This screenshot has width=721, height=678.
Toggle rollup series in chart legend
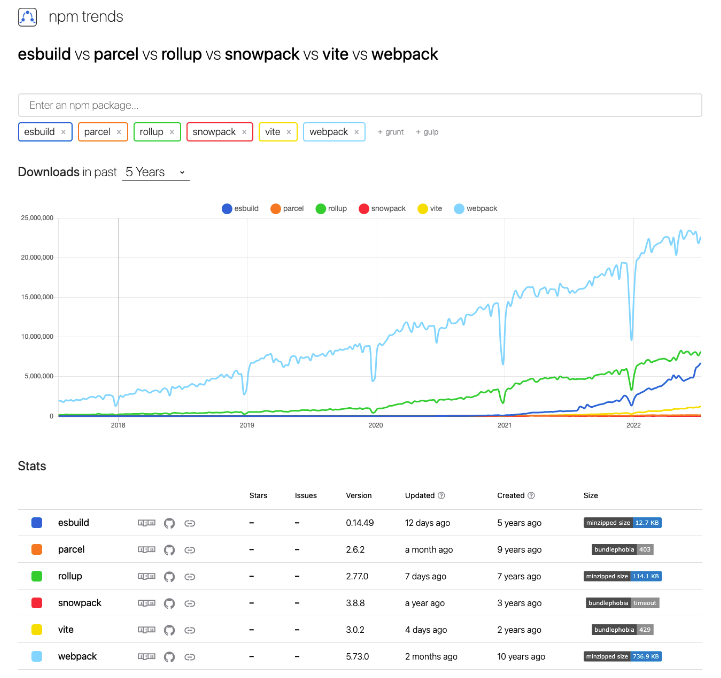coord(331,209)
